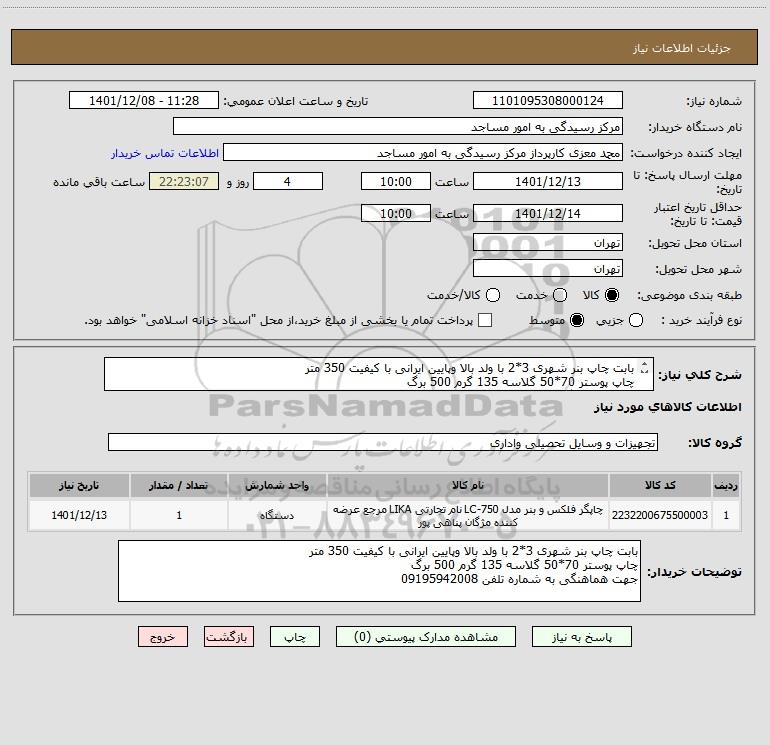Click the شرح کلی نیاز text area
The image size is (770, 745).
[379, 375]
